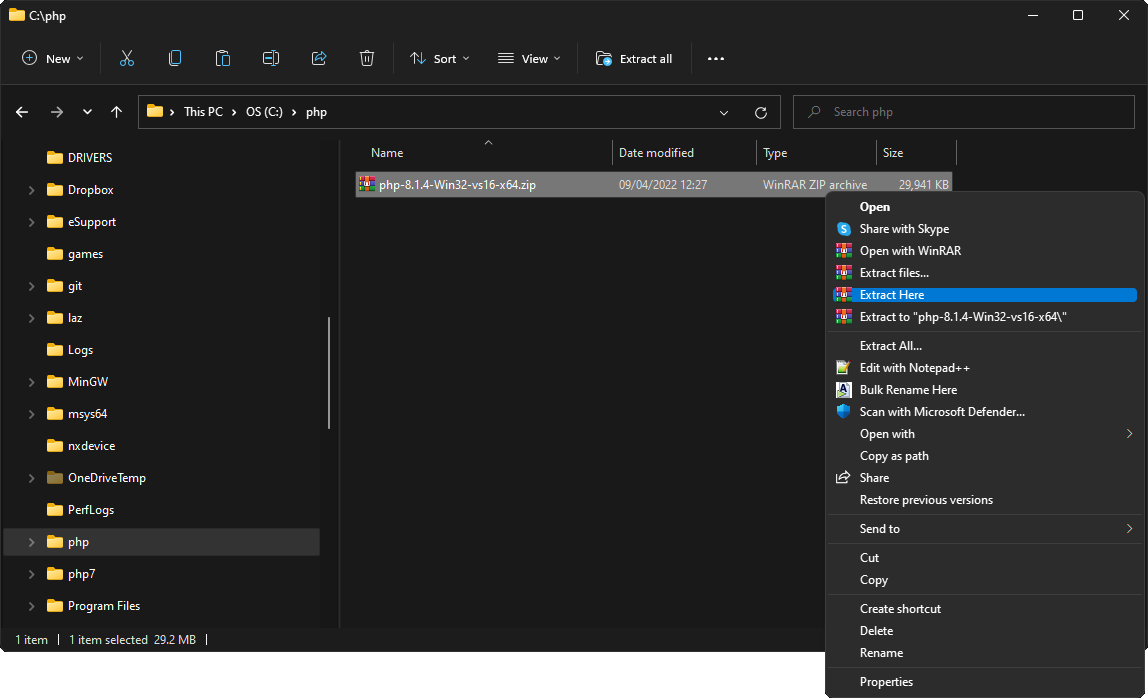
Task: Choose Create shortcut entry
Action: click(985, 609)
